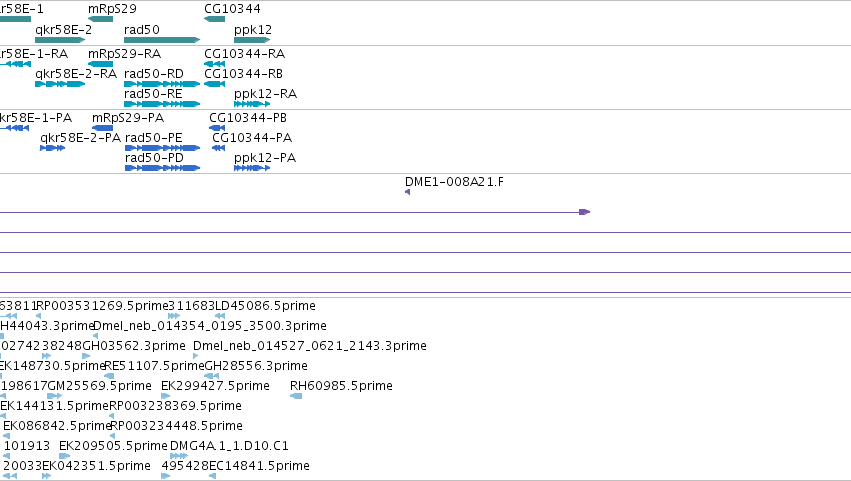Pick the ppk12 gene bar
The height and width of the screenshot is (481, 851).
(252, 40)
